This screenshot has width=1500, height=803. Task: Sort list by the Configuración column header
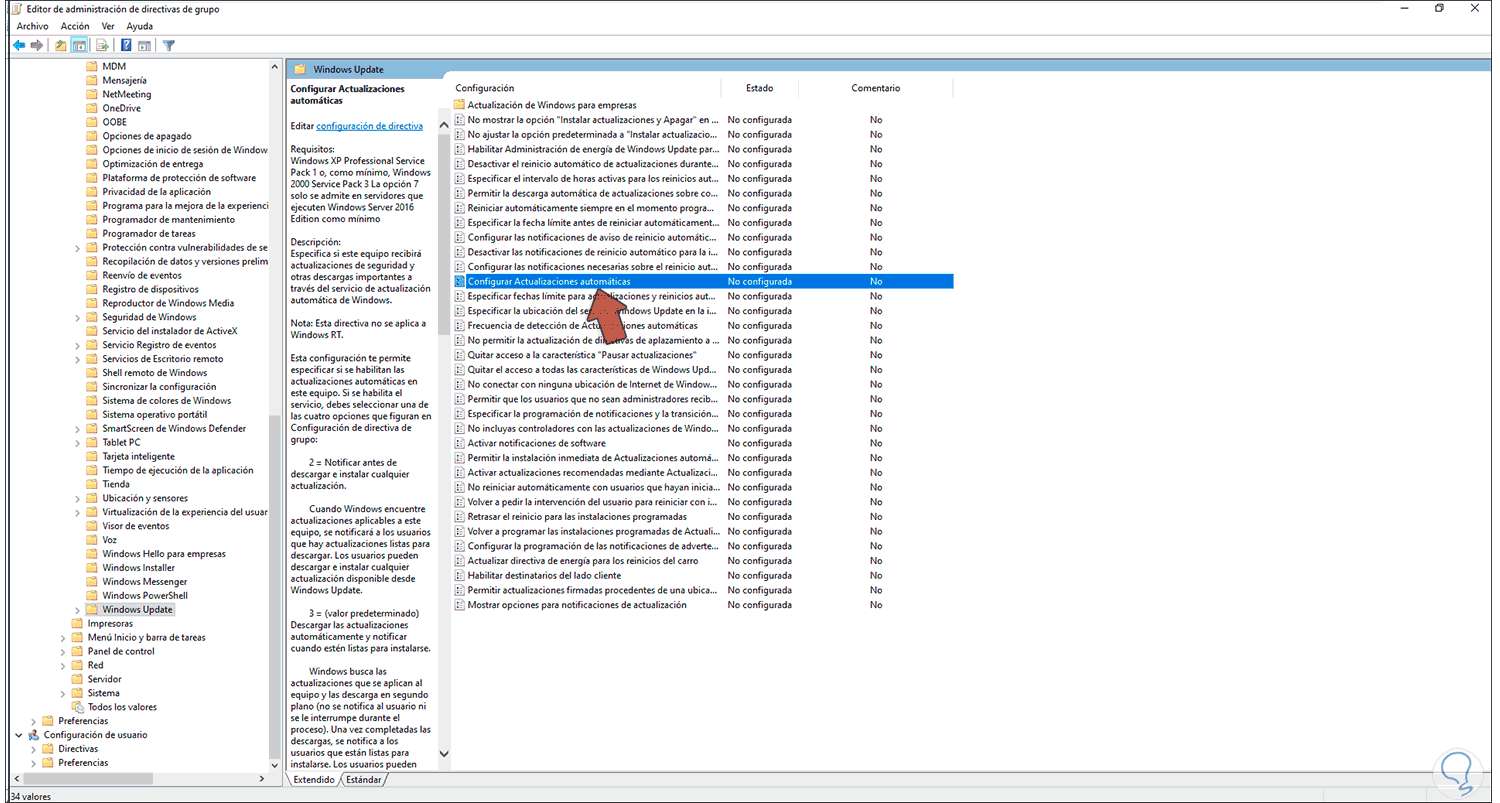(585, 88)
